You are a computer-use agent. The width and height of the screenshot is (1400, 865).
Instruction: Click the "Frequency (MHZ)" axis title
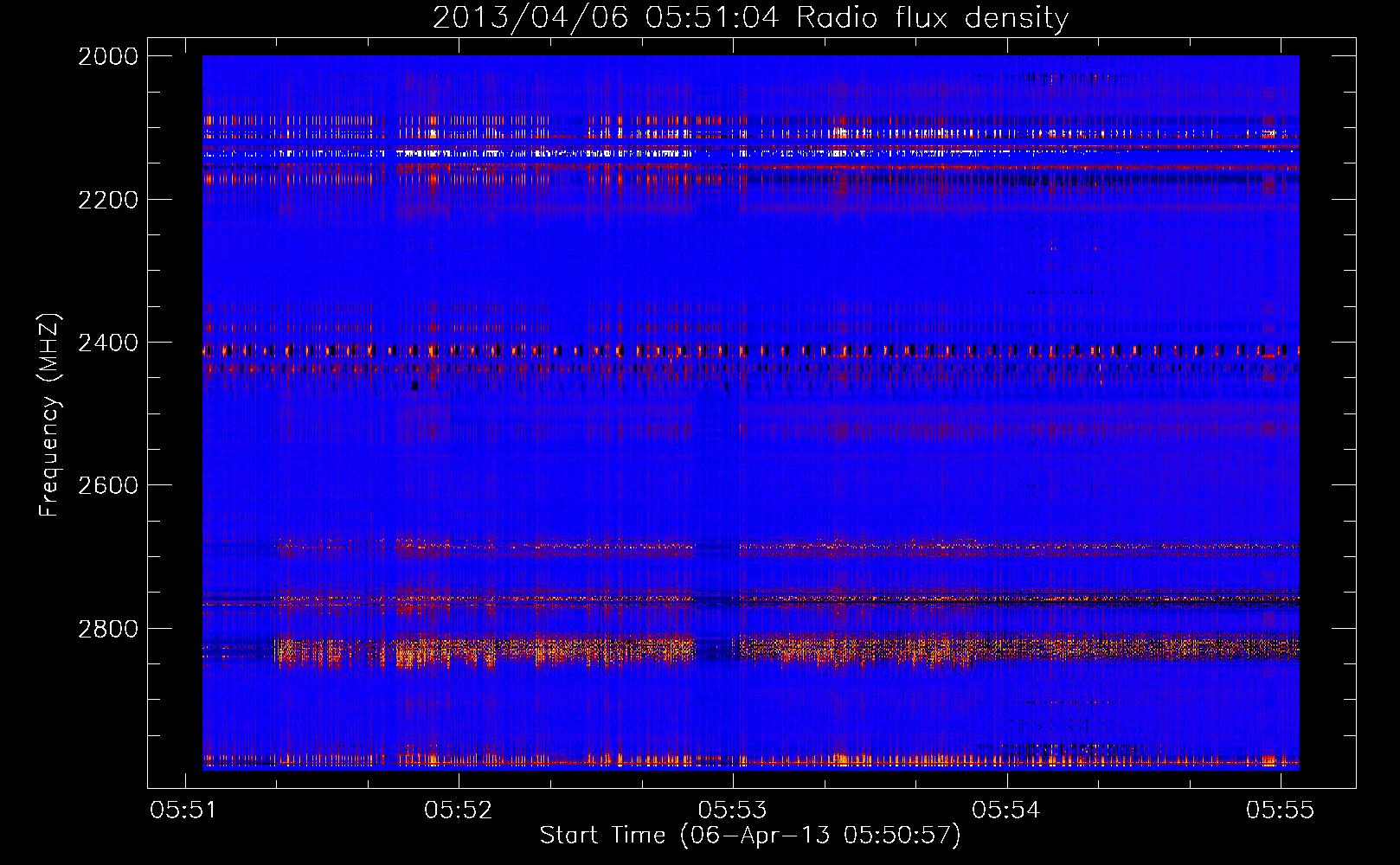point(50,415)
